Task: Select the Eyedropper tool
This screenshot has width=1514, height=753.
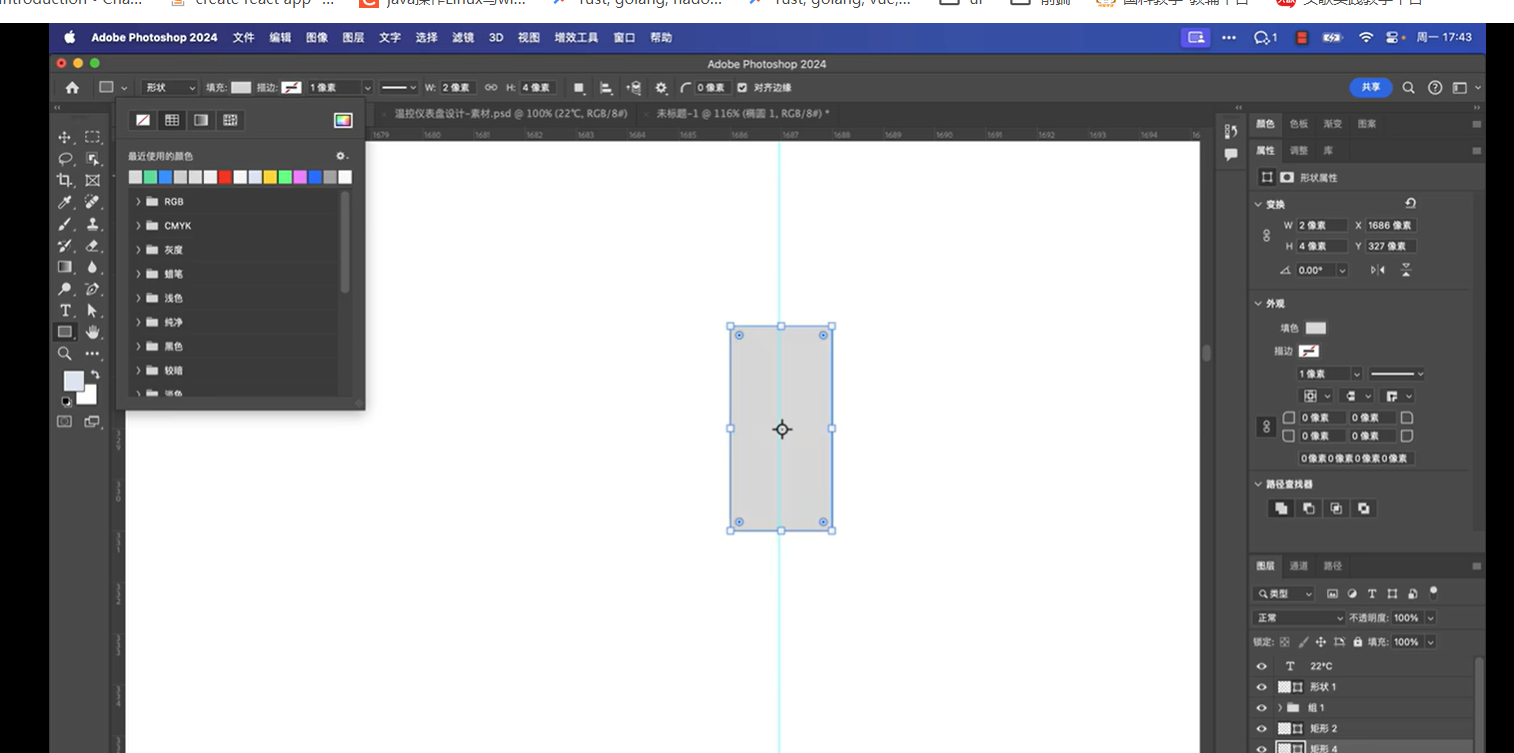Action: 65,203
